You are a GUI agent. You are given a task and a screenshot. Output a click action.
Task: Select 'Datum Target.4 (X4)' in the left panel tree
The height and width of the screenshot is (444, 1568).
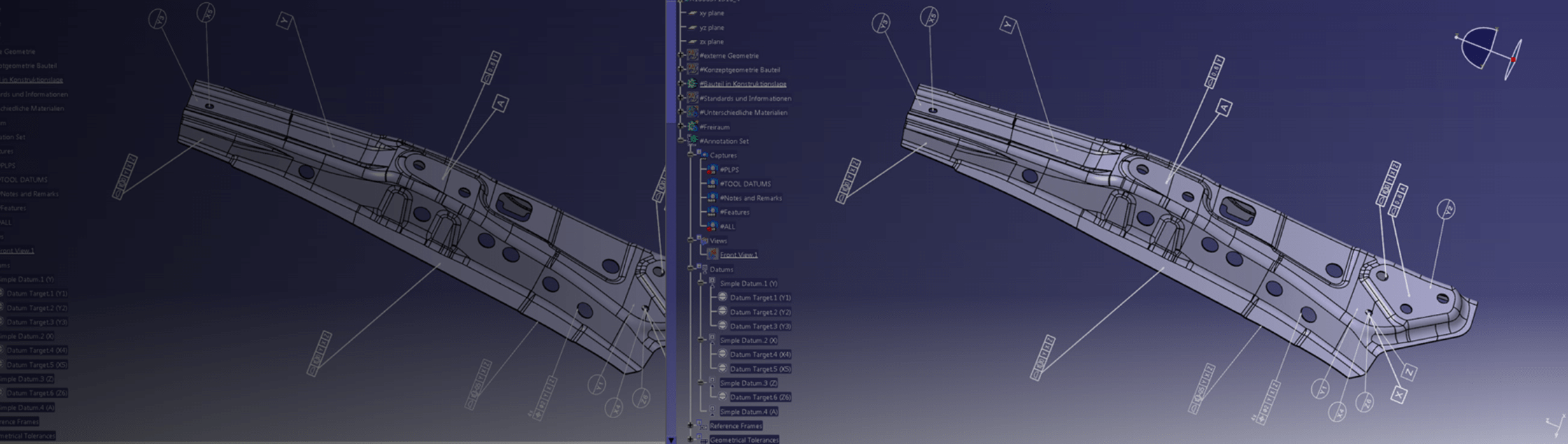(x=37, y=350)
